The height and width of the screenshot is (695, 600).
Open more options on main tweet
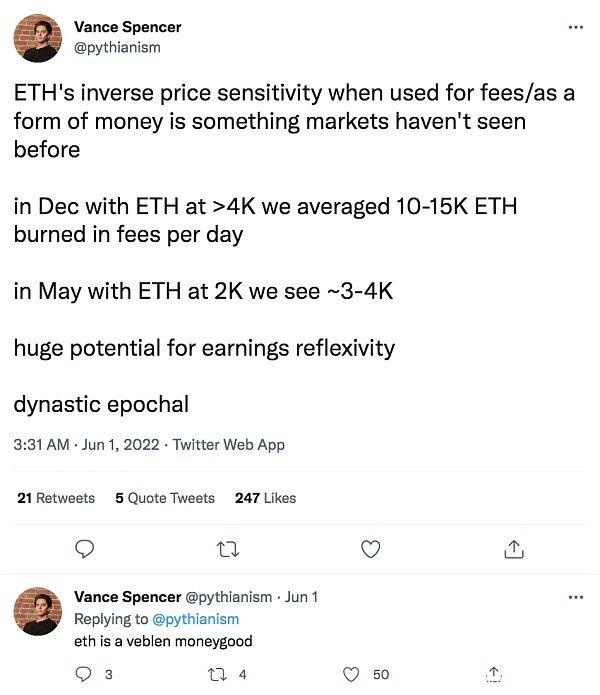[x=575, y=27]
